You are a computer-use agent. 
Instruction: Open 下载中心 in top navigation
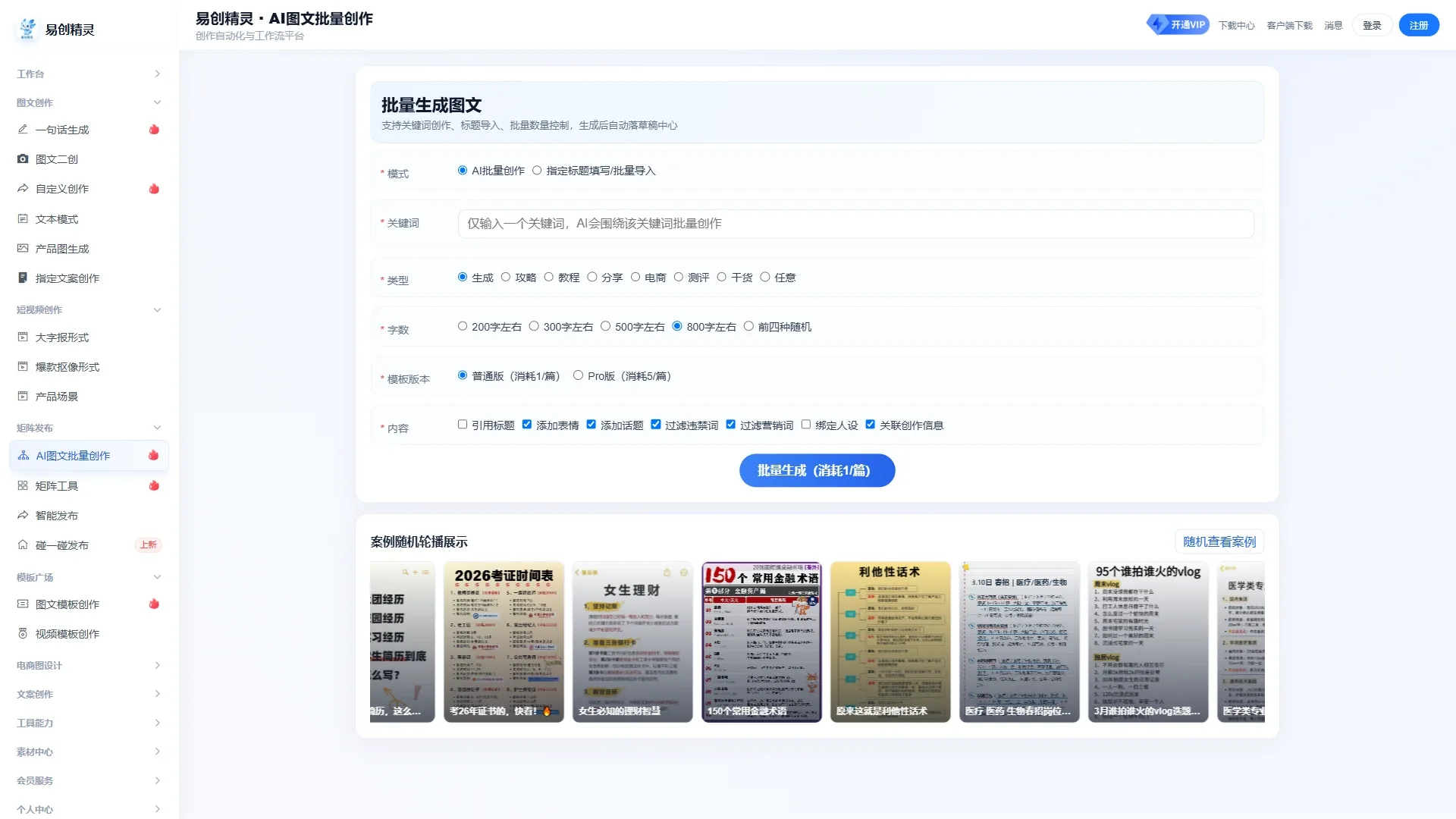pyautogui.click(x=1237, y=26)
